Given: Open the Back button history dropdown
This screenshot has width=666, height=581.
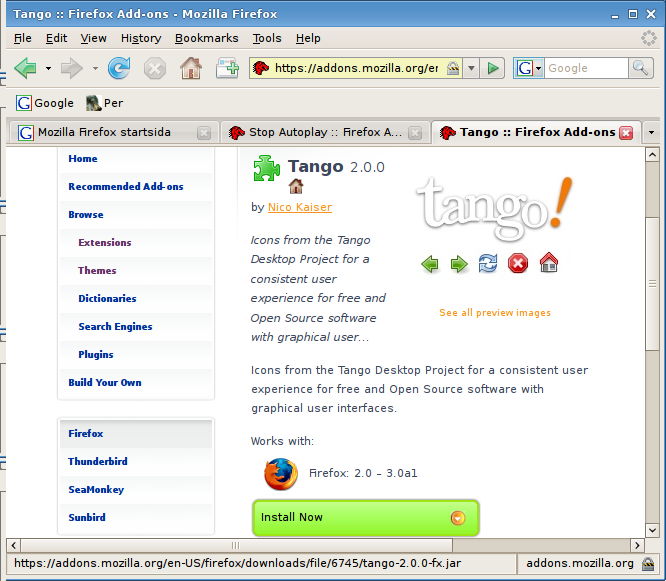Looking at the screenshot, I should pyautogui.click(x=48, y=68).
